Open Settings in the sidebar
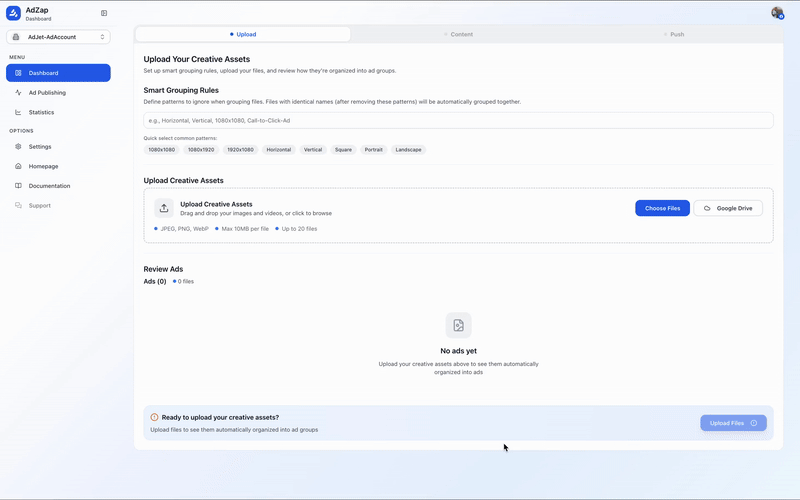The height and width of the screenshot is (500, 800). 58,147
